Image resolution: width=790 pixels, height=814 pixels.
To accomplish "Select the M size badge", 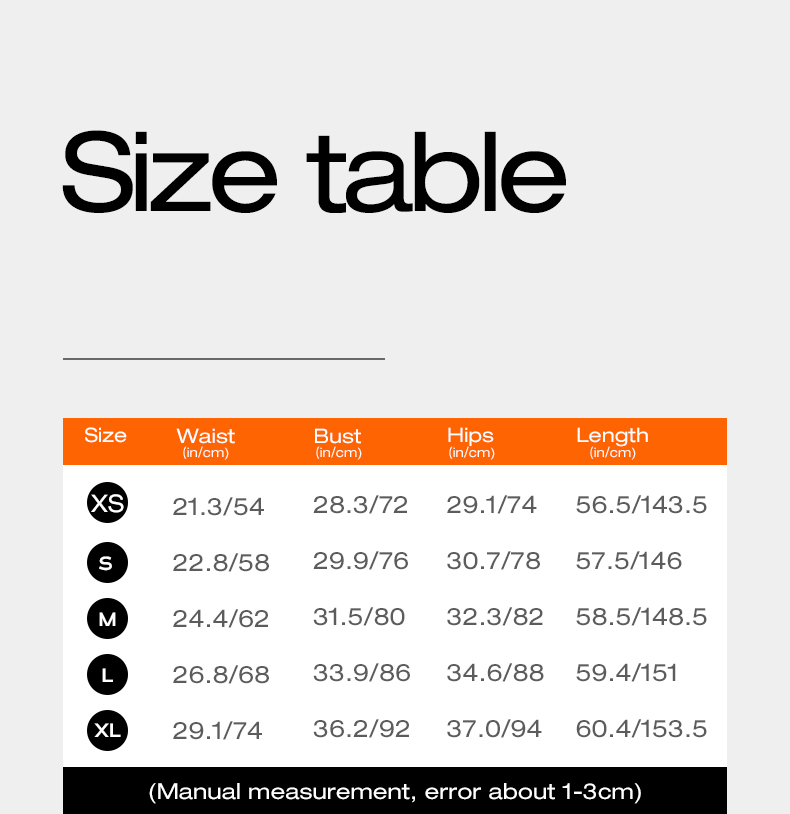I will (x=107, y=618).
